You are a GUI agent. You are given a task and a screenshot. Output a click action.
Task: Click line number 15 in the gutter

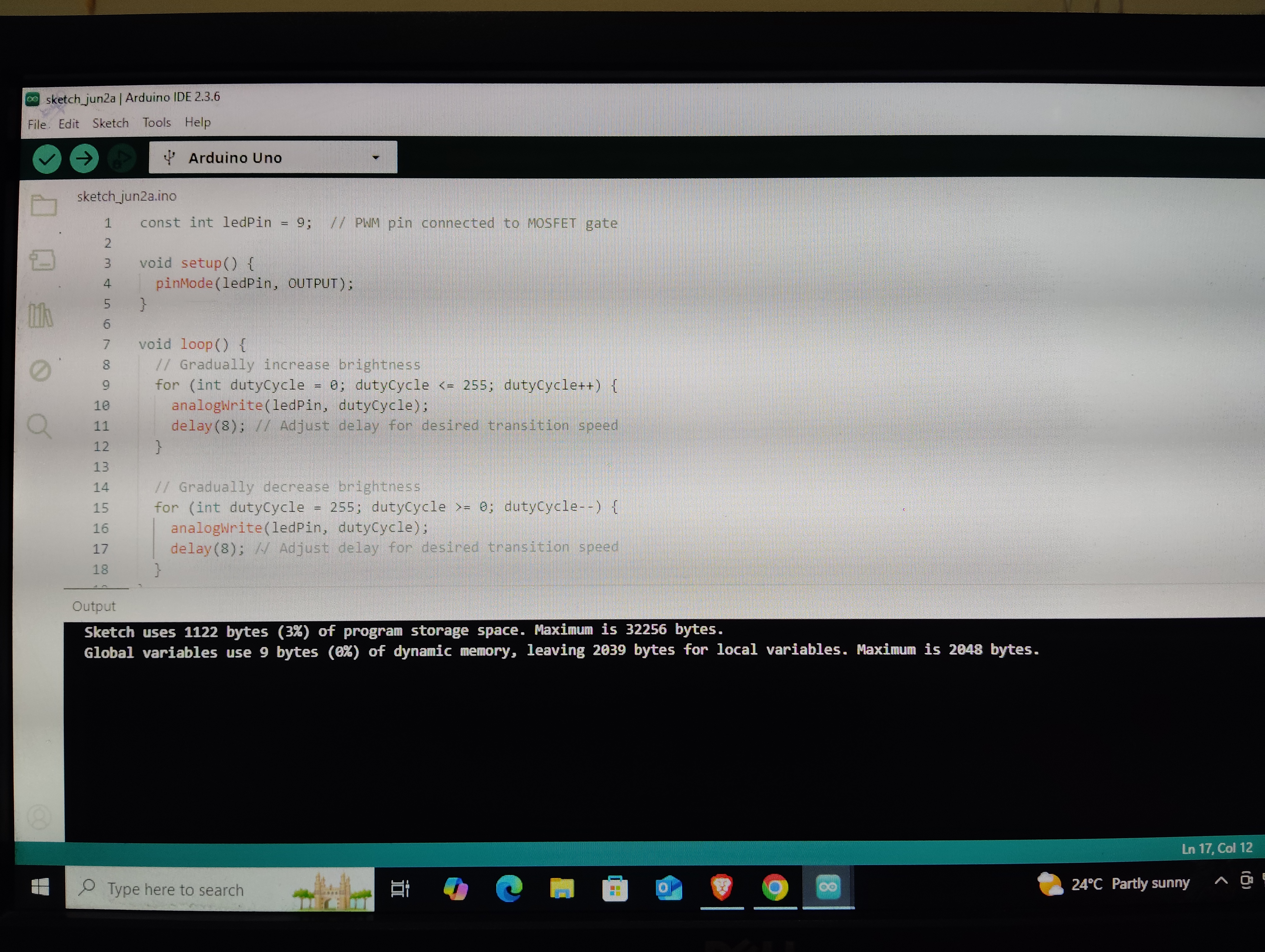pyautogui.click(x=101, y=508)
